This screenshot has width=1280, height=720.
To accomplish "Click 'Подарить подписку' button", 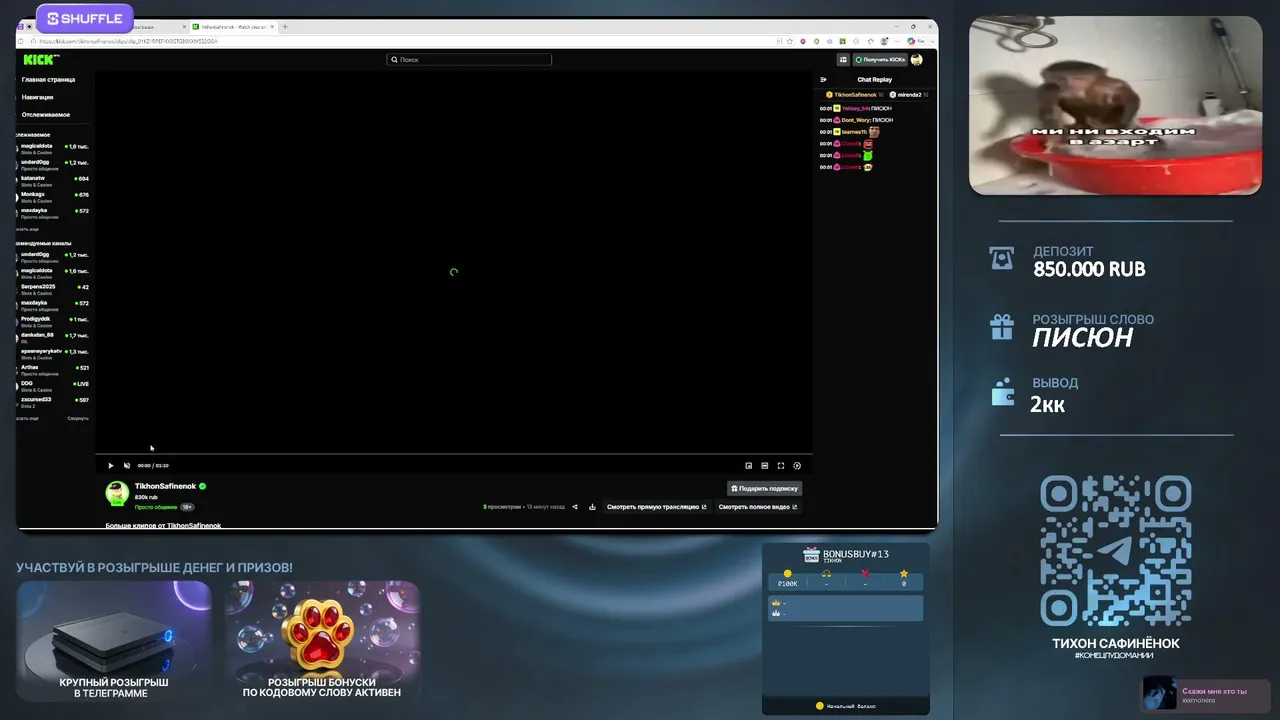I will [764, 489].
